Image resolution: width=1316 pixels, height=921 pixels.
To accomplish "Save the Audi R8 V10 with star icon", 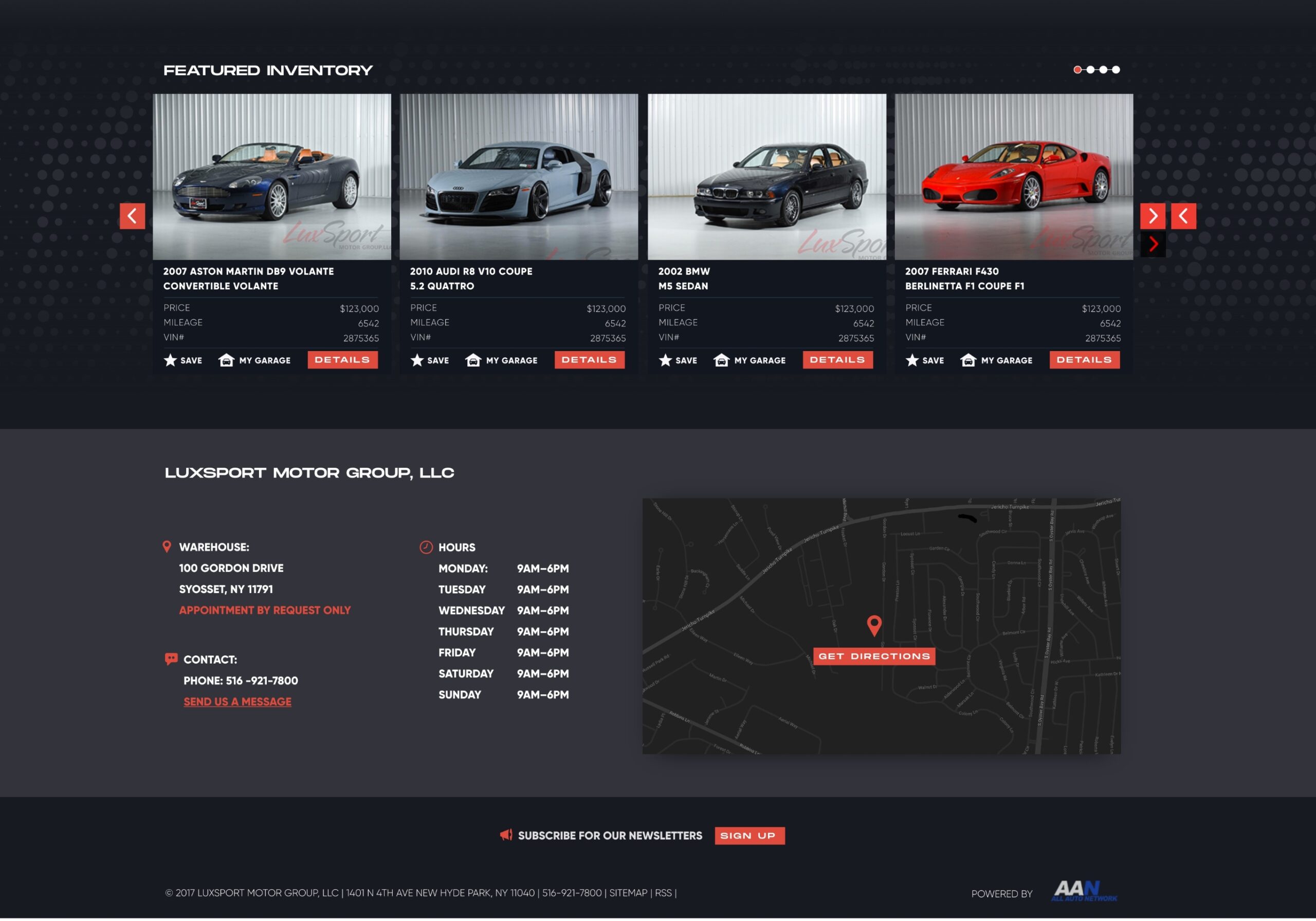I will [430, 360].
